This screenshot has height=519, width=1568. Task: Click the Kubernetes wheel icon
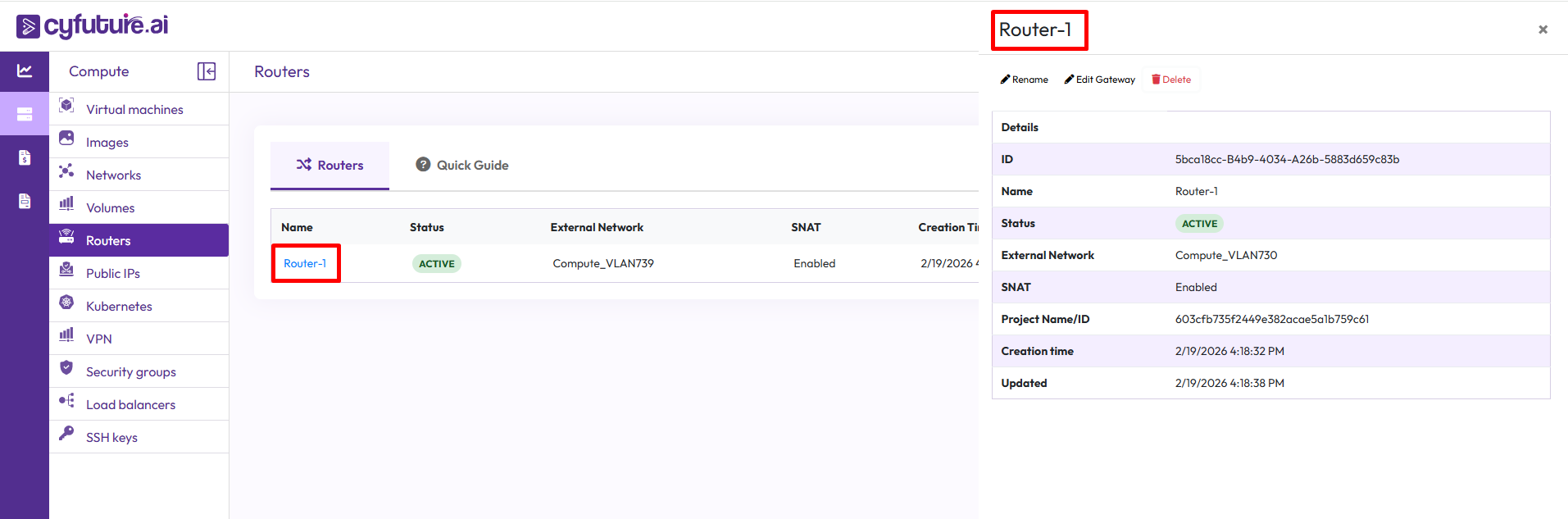pos(67,303)
